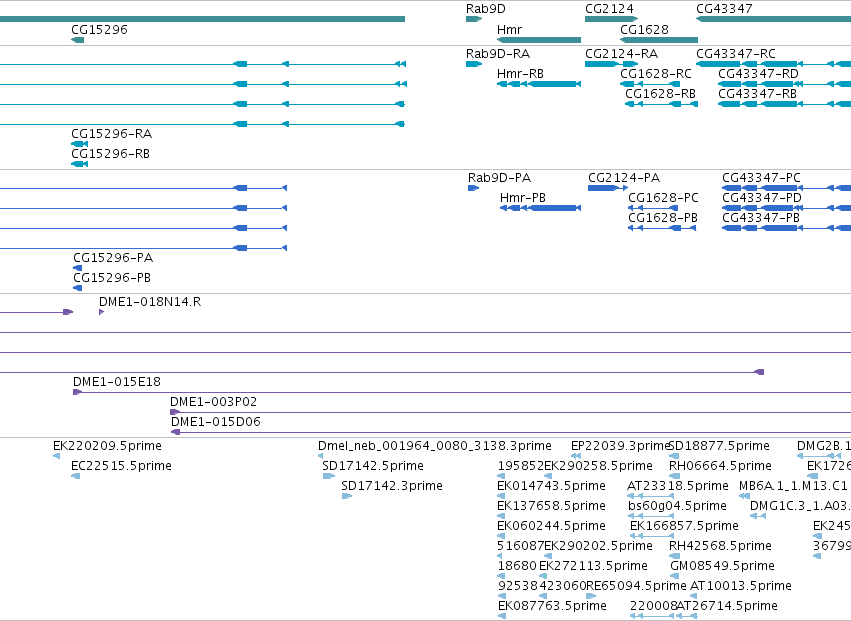The height and width of the screenshot is (621, 851).
Task: Select the CG15296-RA transcript label
Action: pyautogui.click(x=111, y=134)
